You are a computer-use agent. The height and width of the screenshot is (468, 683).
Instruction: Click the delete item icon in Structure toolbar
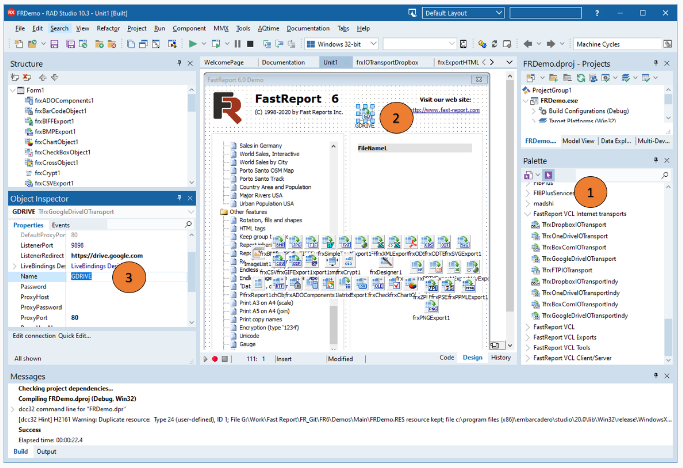pyautogui.click(x=27, y=77)
